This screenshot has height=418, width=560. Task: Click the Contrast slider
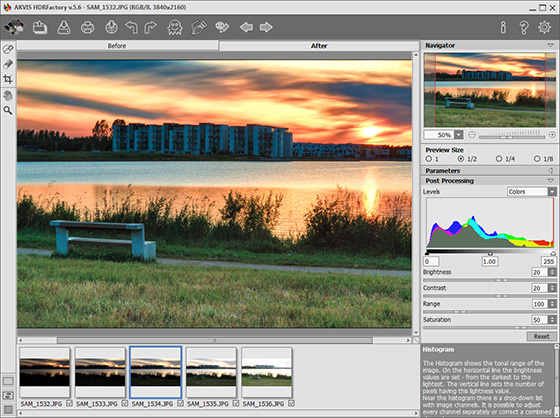pyautogui.click(x=489, y=296)
